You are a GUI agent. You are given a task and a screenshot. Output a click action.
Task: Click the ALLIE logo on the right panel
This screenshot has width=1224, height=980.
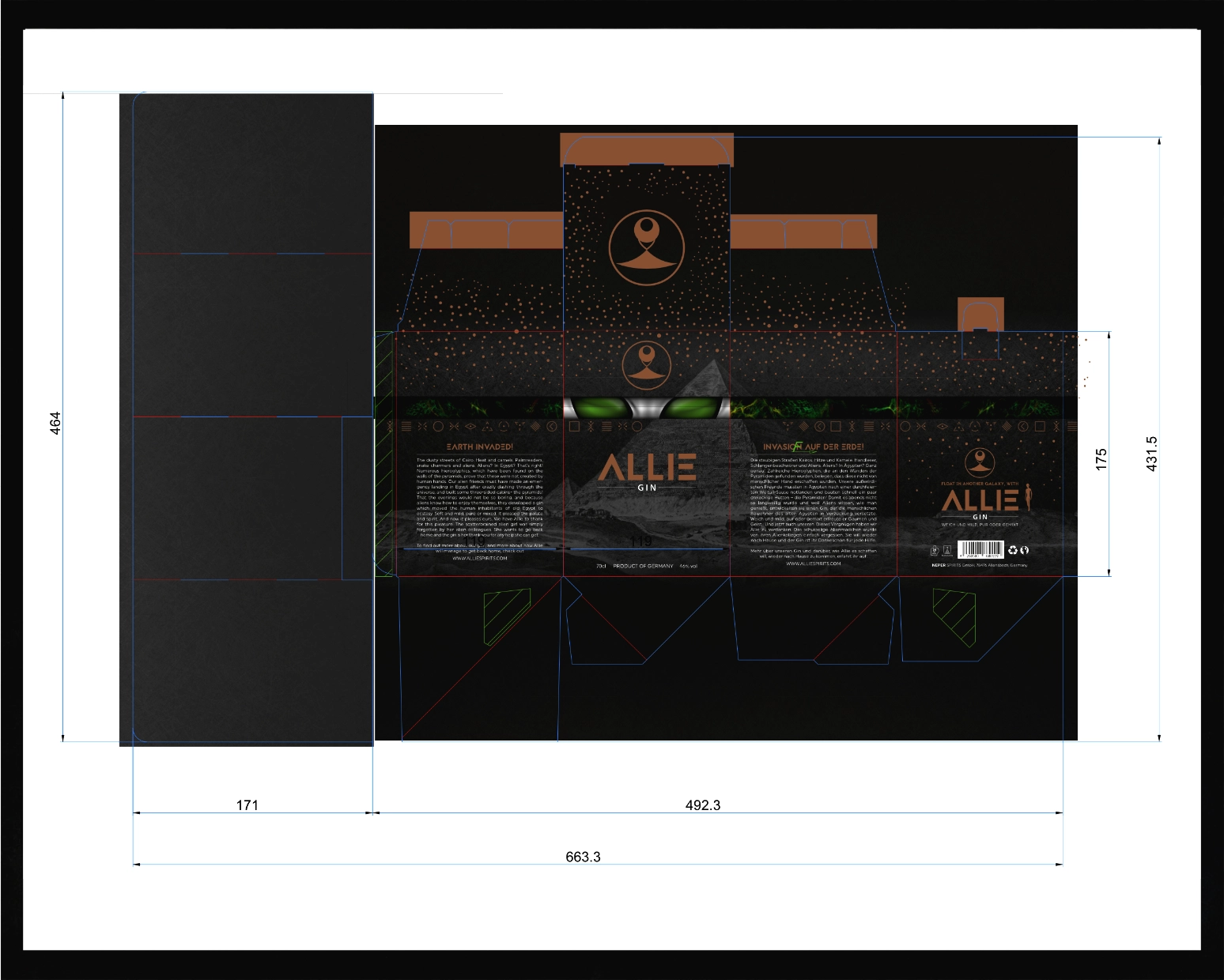[x=980, y=500]
